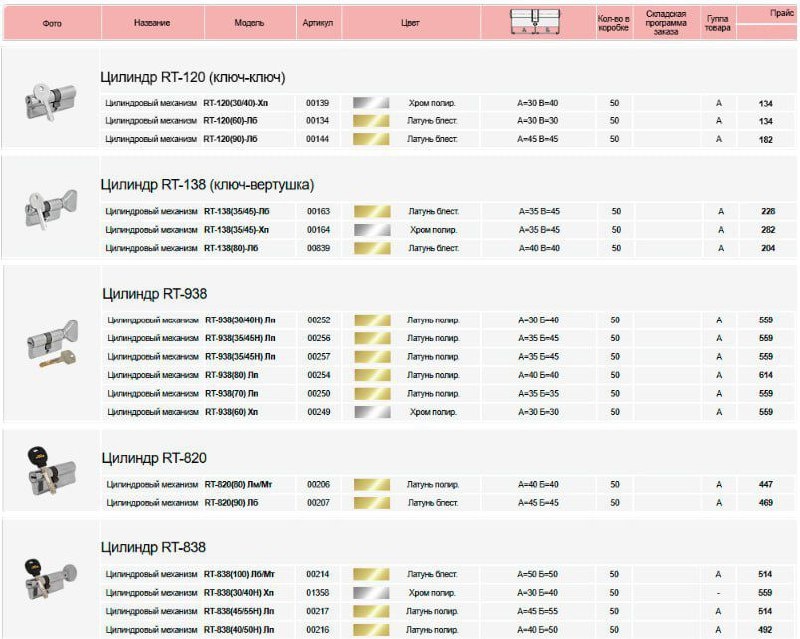800x639 pixels.
Task: Click chrome swatch in row 00139
Action: pyautogui.click(x=371, y=103)
